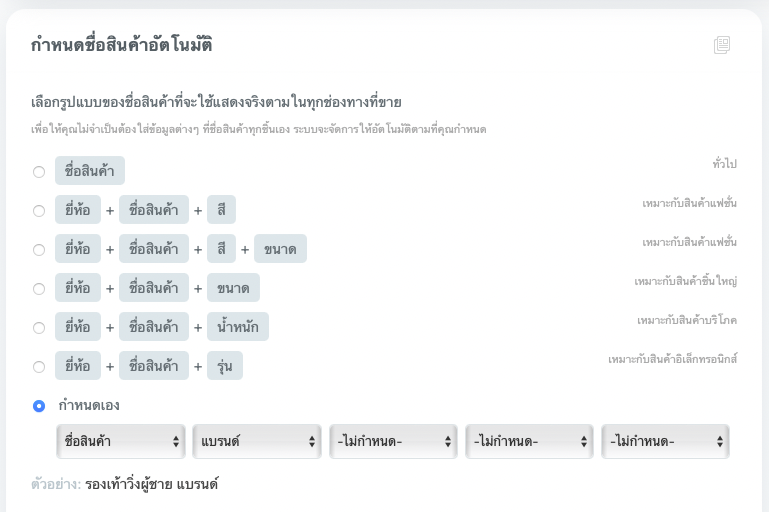Click the document icon in the header
Viewport: 769px width, 512px height.
tap(722, 45)
